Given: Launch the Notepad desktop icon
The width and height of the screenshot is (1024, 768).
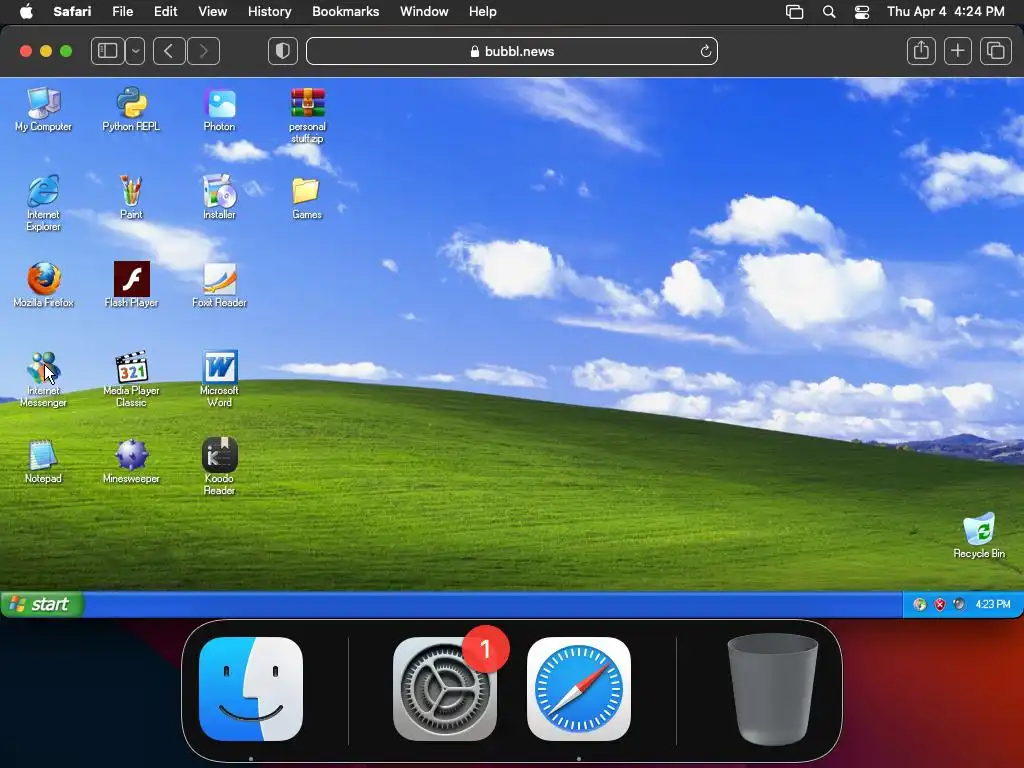Looking at the screenshot, I should coord(44,461).
